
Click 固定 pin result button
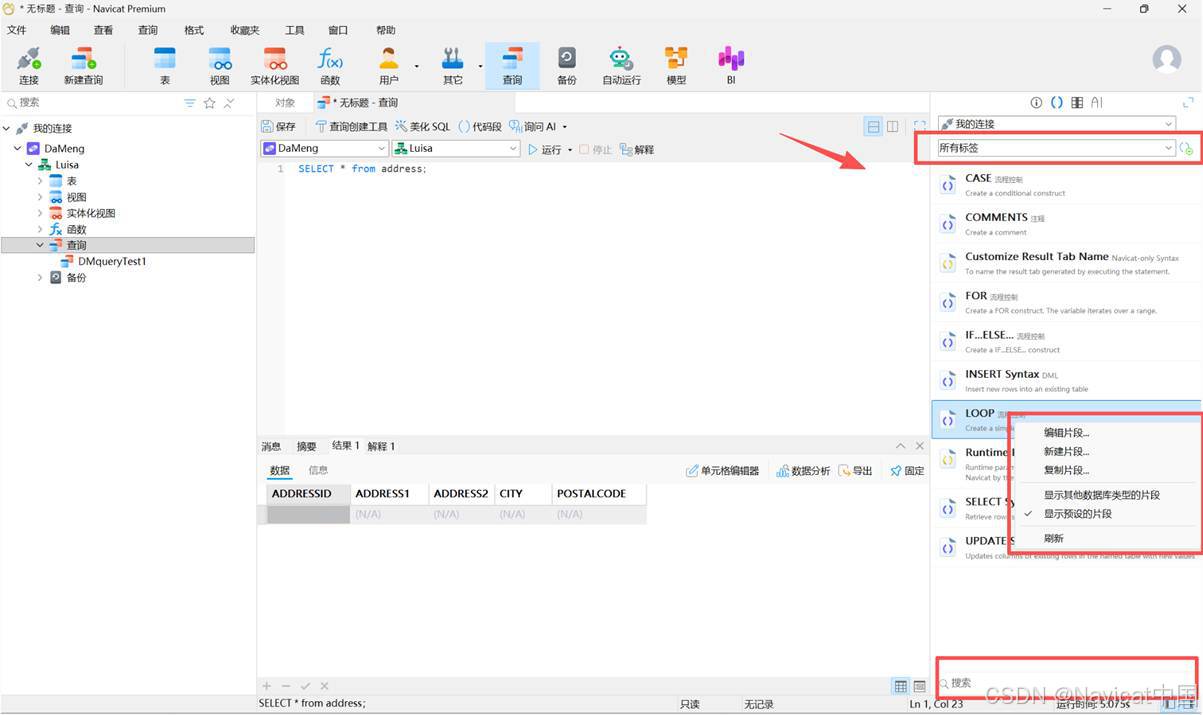[x=907, y=470]
